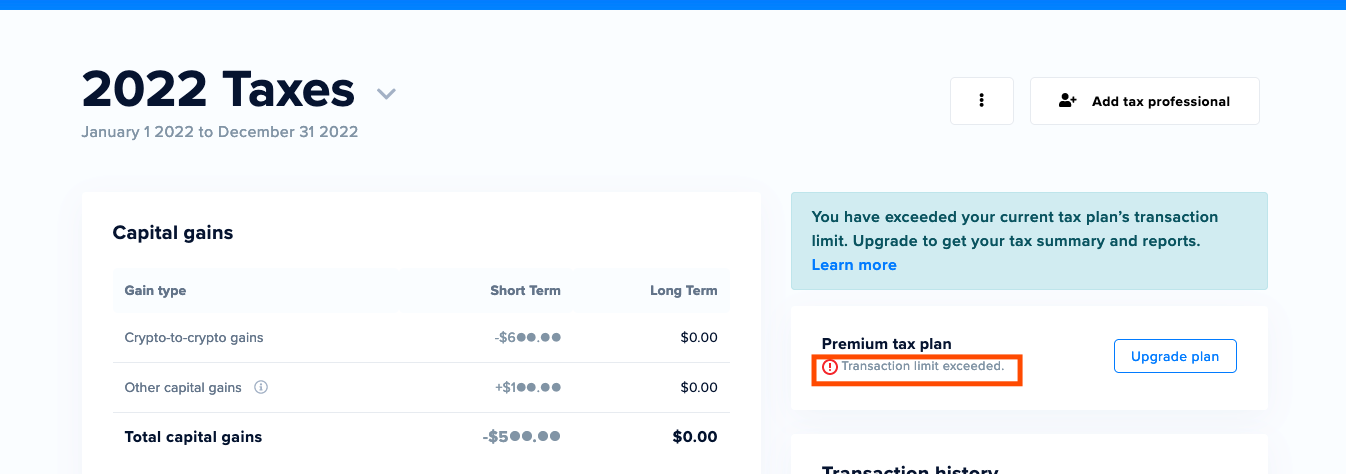Screen dimensions: 1346x474
Task: Click the Total capital gains row label
Action: pos(193,437)
